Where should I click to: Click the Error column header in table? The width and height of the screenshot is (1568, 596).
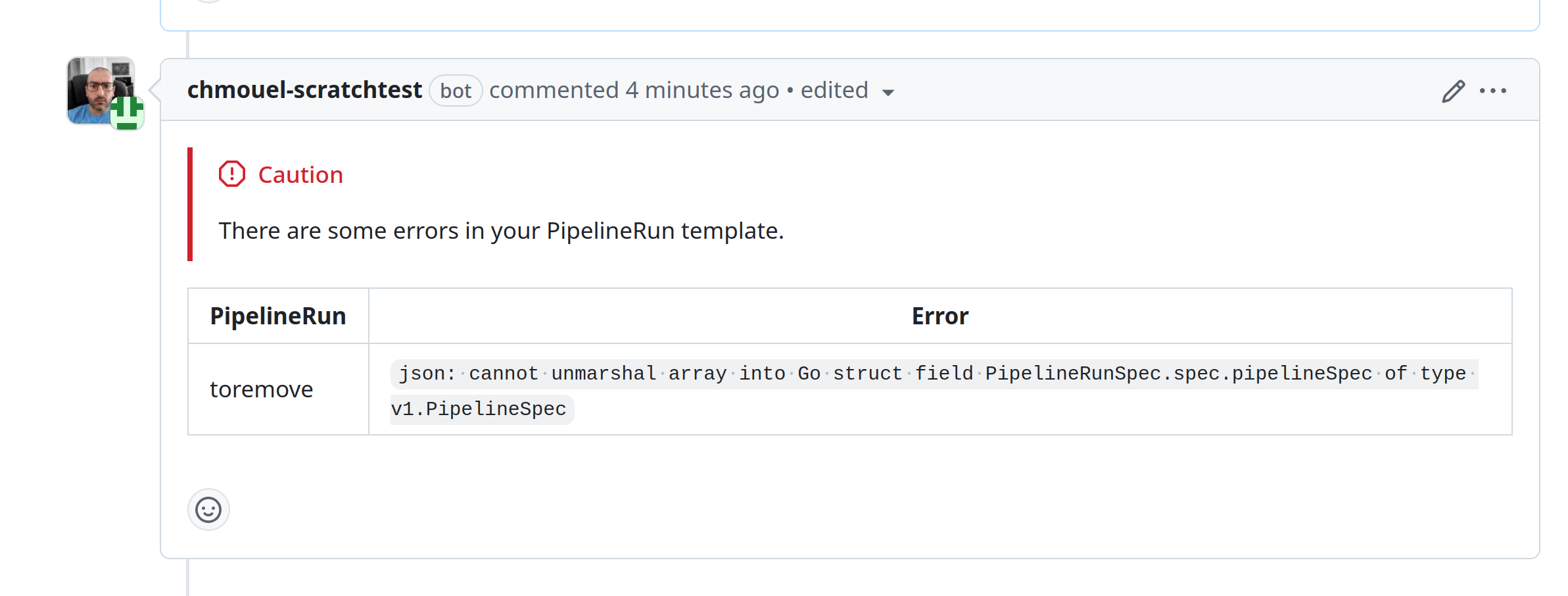pos(939,316)
